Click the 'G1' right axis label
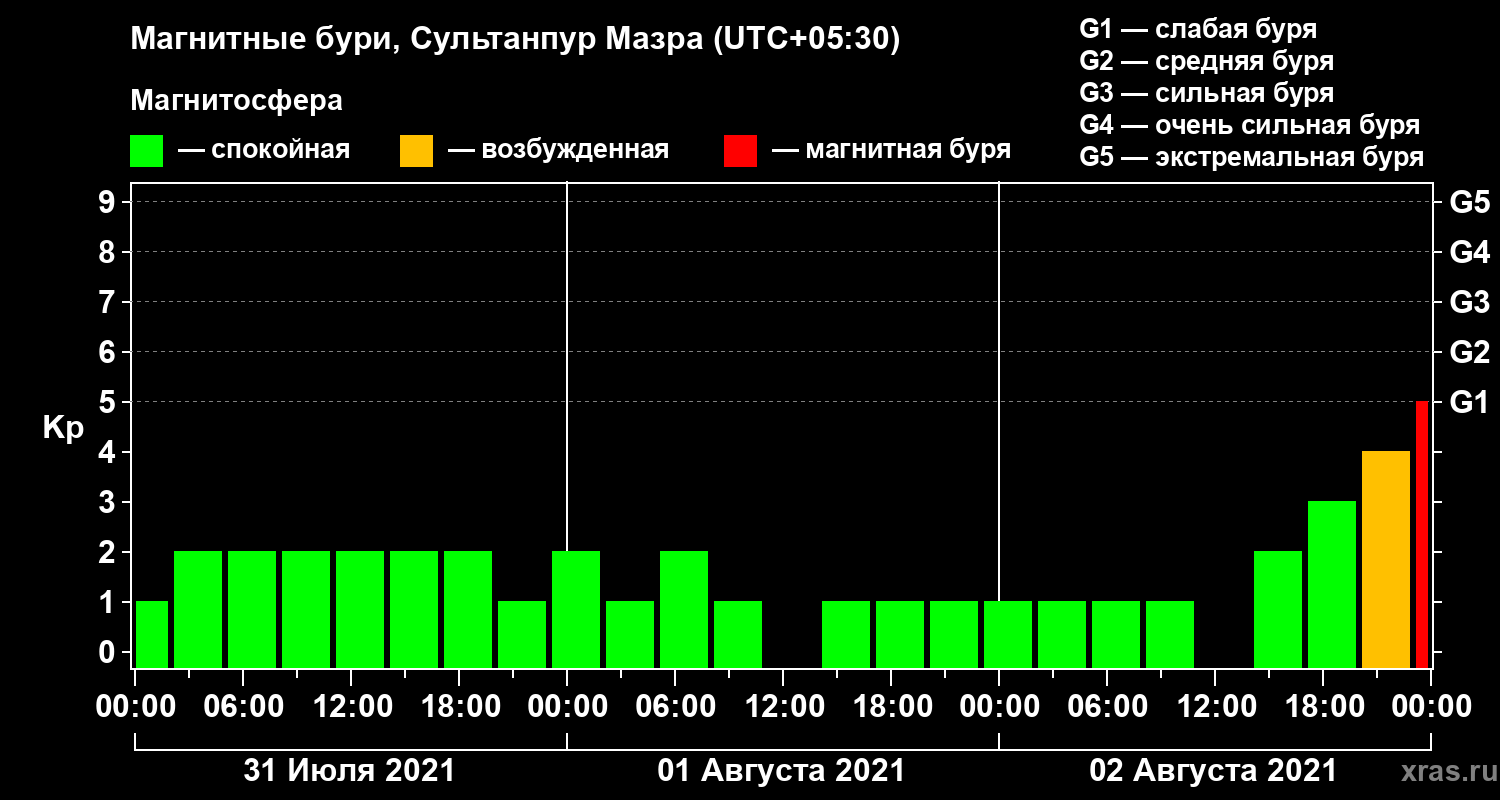 click(x=1469, y=402)
